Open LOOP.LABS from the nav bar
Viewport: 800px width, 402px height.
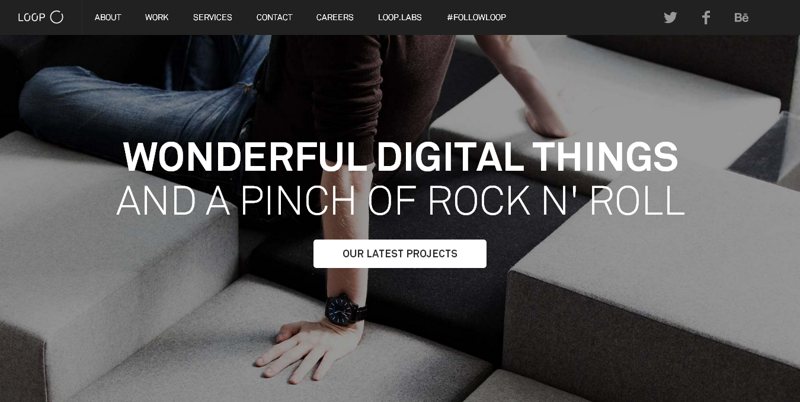pyautogui.click(x=399, y=17)
